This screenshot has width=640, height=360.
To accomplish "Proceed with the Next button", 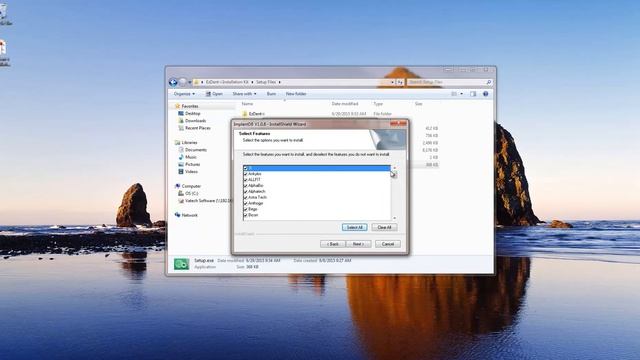I will click(358, 244).
